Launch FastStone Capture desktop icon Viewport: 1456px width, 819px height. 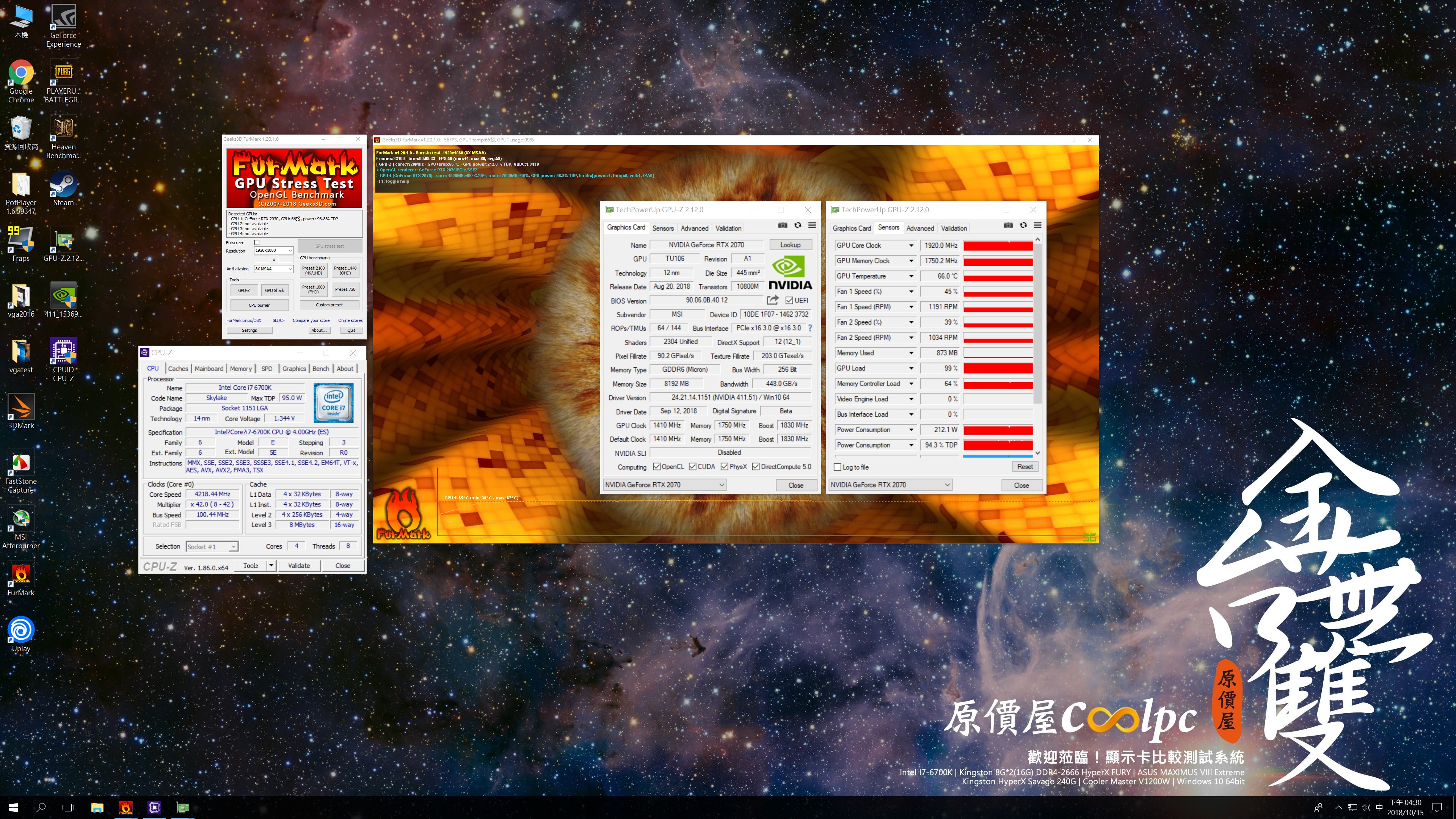tap(21, 472)
